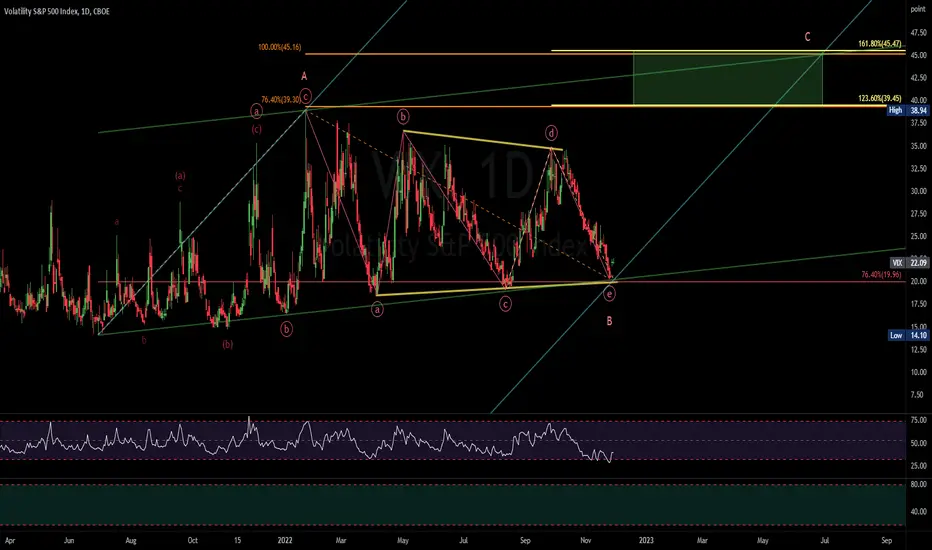
Task: Click the 76.40%(19.96) retracement label
Action: [881, 275]
